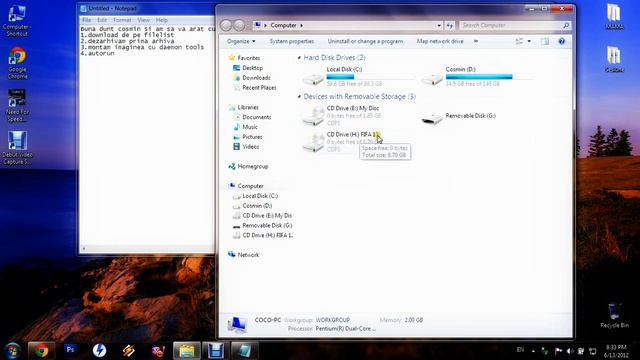The image size is (640, 360).
Task: Select Favorites in navigation pane
Action: [x=249, y=58]
